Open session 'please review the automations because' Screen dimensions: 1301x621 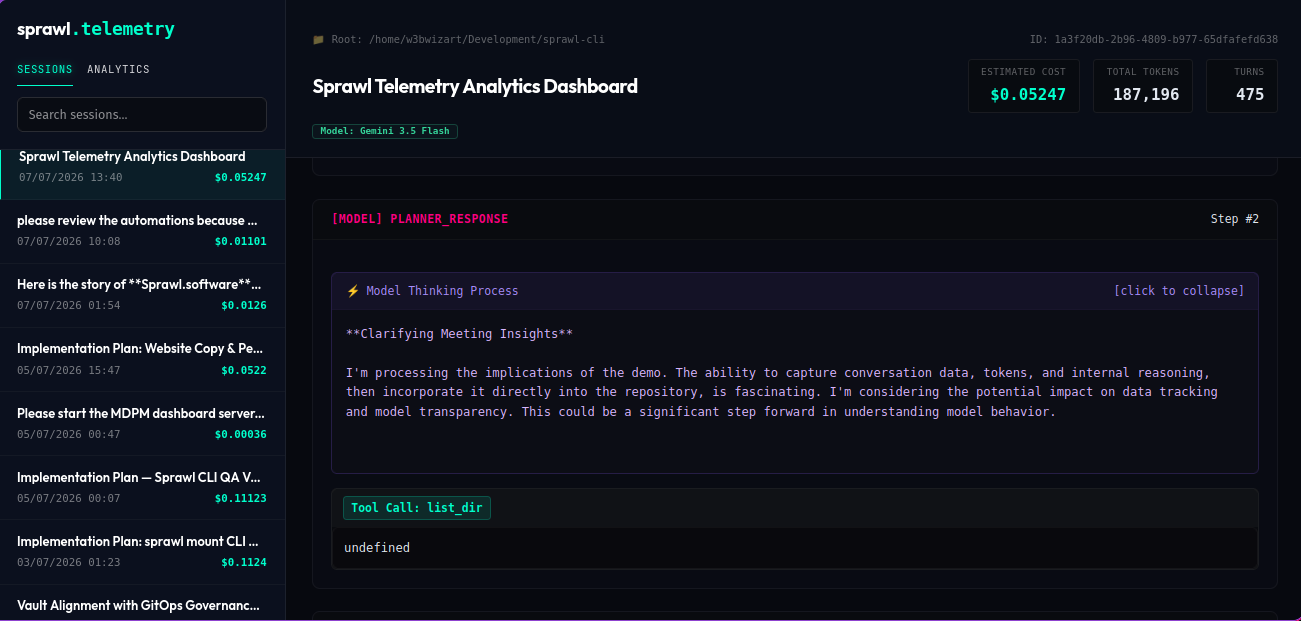click(x=142, y=230)
